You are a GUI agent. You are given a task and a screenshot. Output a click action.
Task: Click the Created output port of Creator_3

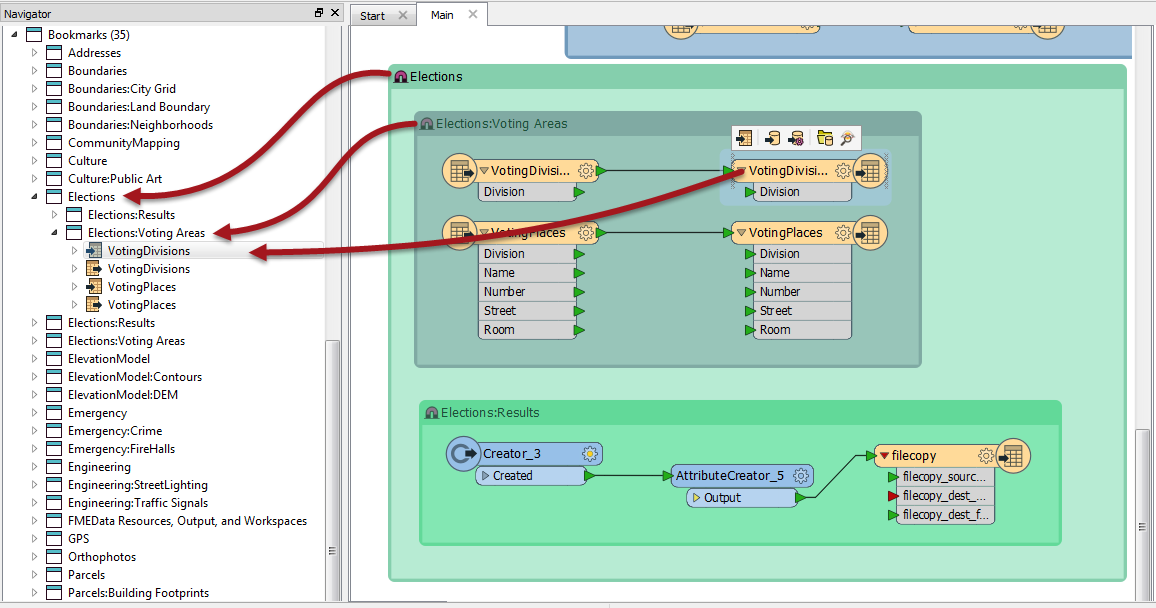pos(589,476)
